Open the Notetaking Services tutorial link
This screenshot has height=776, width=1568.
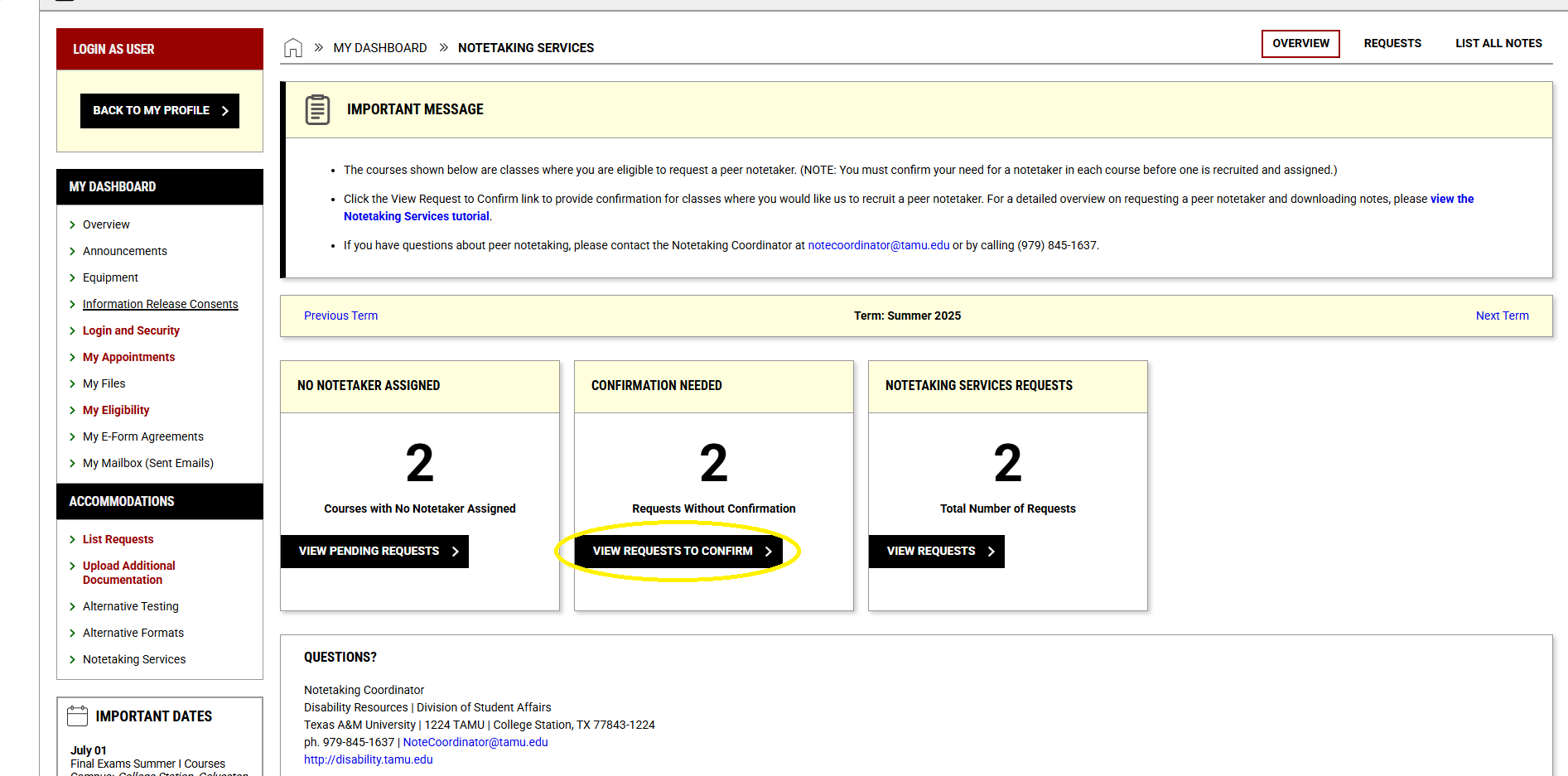pyautogui.click(x=417, y=216)
